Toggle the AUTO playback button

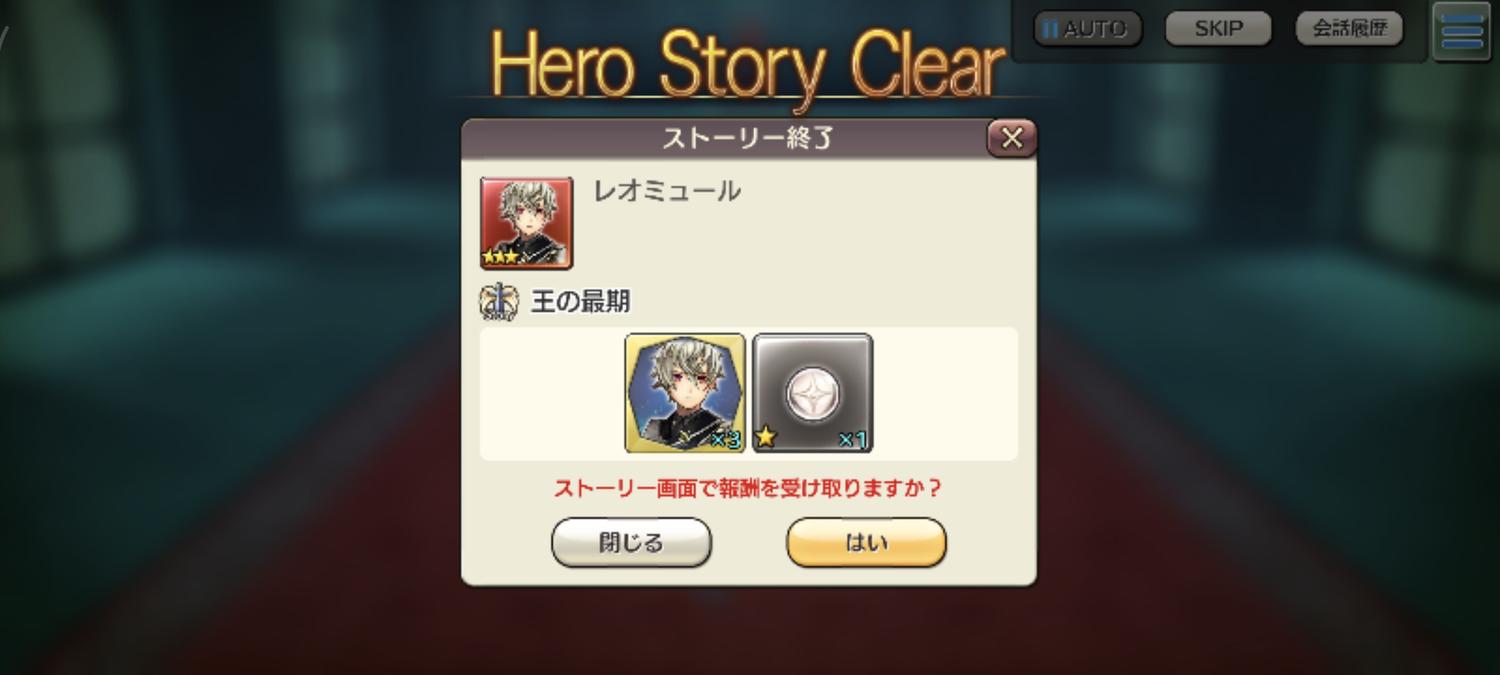click(1087, 29)
